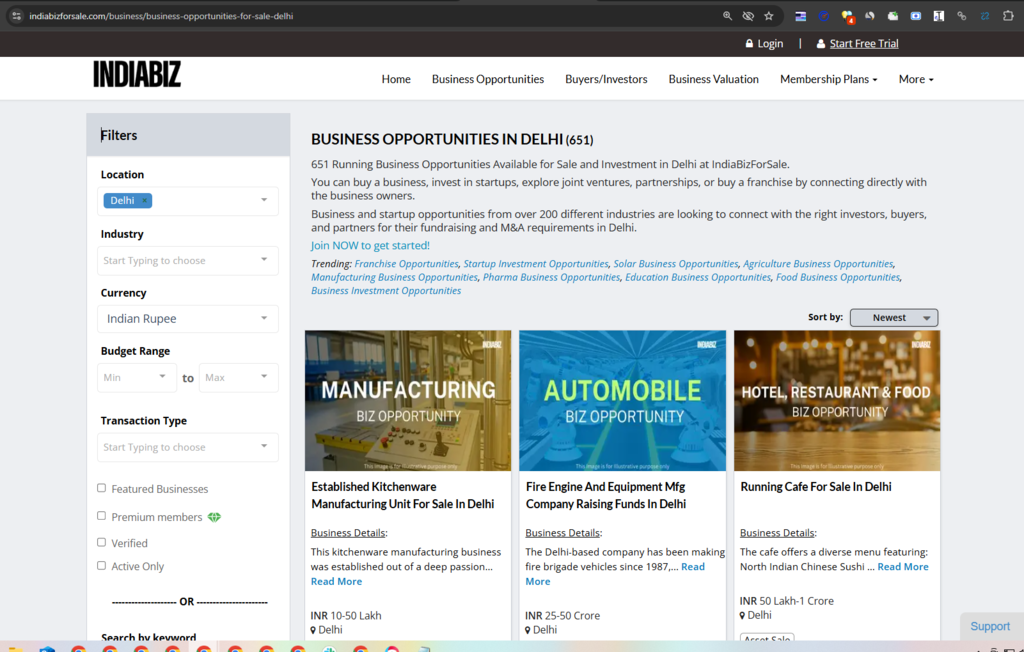Check the Verified filter box
Screen dimensions: 1024x652
click(101, 542)
